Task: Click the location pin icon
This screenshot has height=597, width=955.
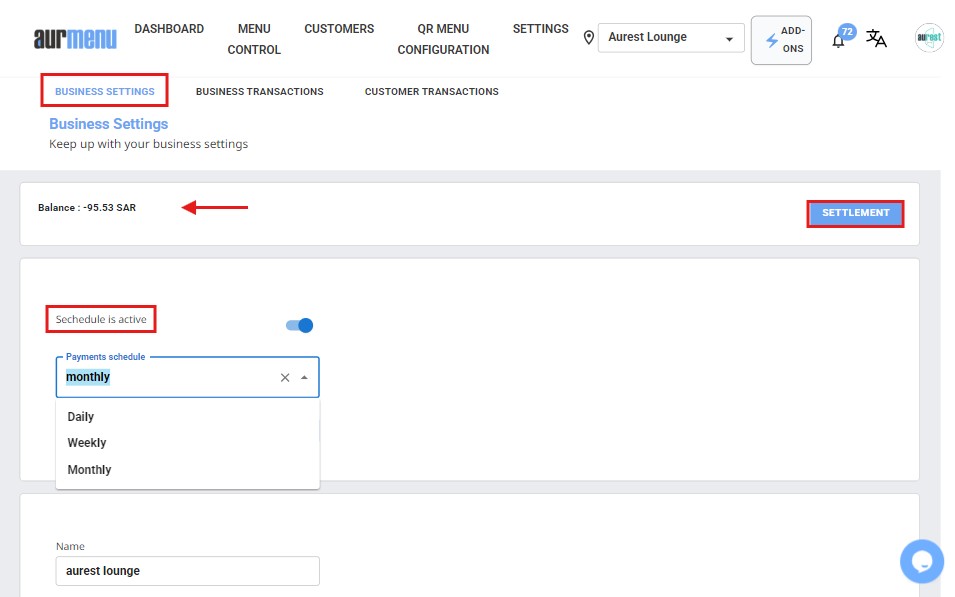Action: [588, 38]
